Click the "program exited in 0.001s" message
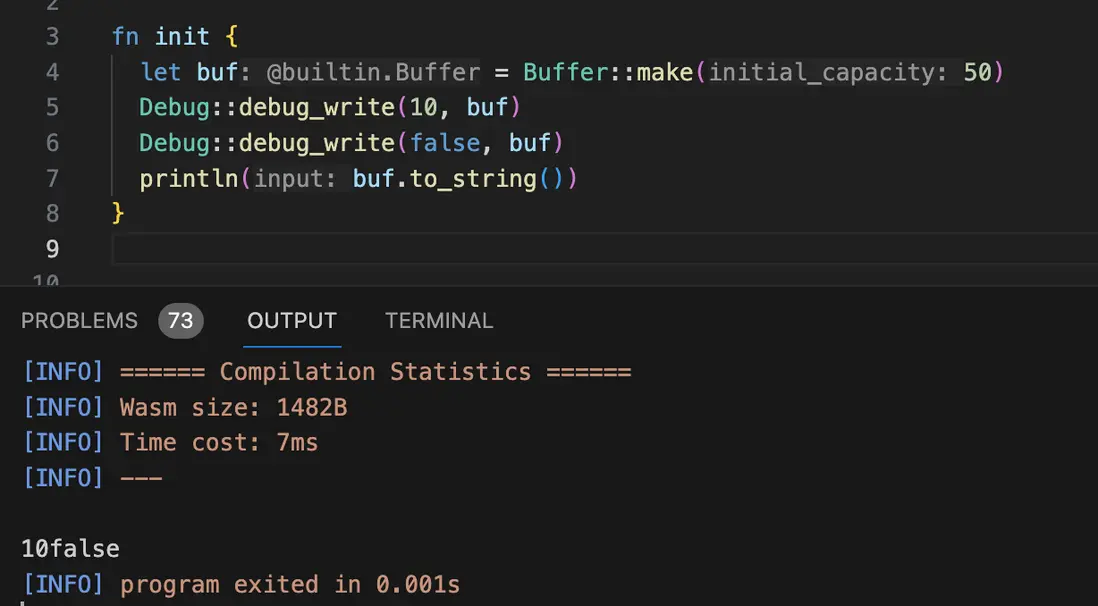 290,584
